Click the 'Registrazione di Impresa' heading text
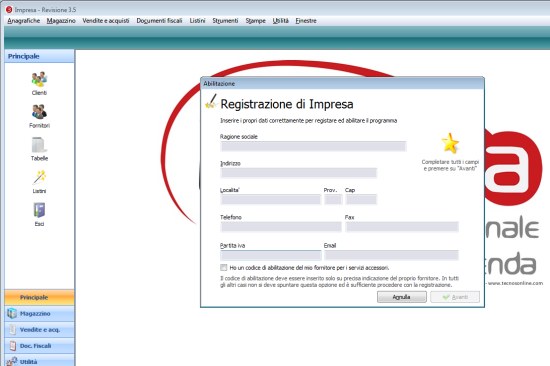Viewport: 550px width, 366px height. click(287, 104)
